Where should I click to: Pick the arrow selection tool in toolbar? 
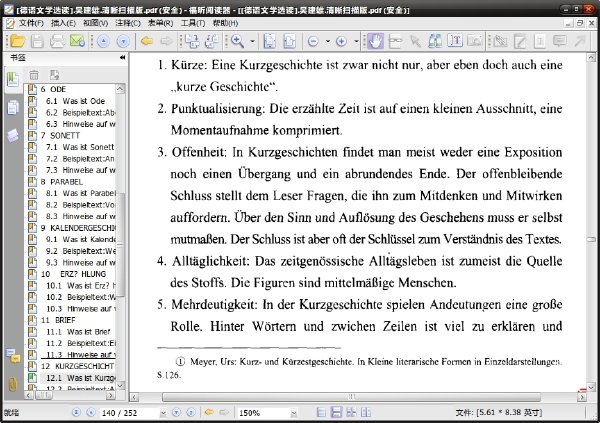(x=415, y=41)
